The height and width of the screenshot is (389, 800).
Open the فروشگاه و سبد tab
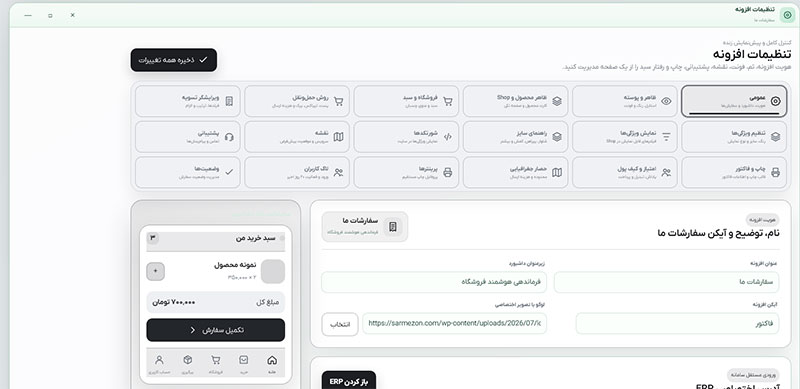406,101
